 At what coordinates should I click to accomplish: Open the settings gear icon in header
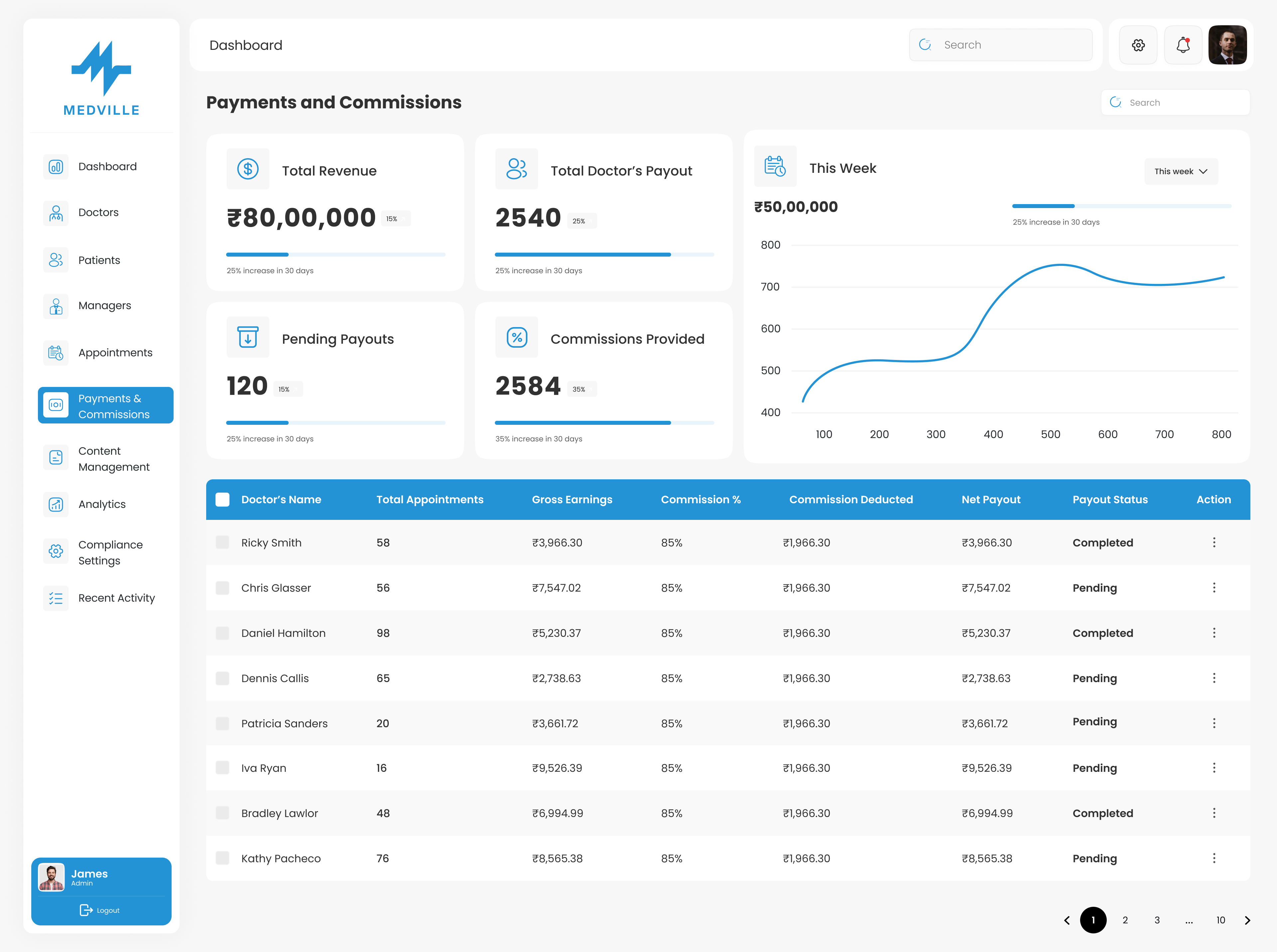[x=1138, y=45]
